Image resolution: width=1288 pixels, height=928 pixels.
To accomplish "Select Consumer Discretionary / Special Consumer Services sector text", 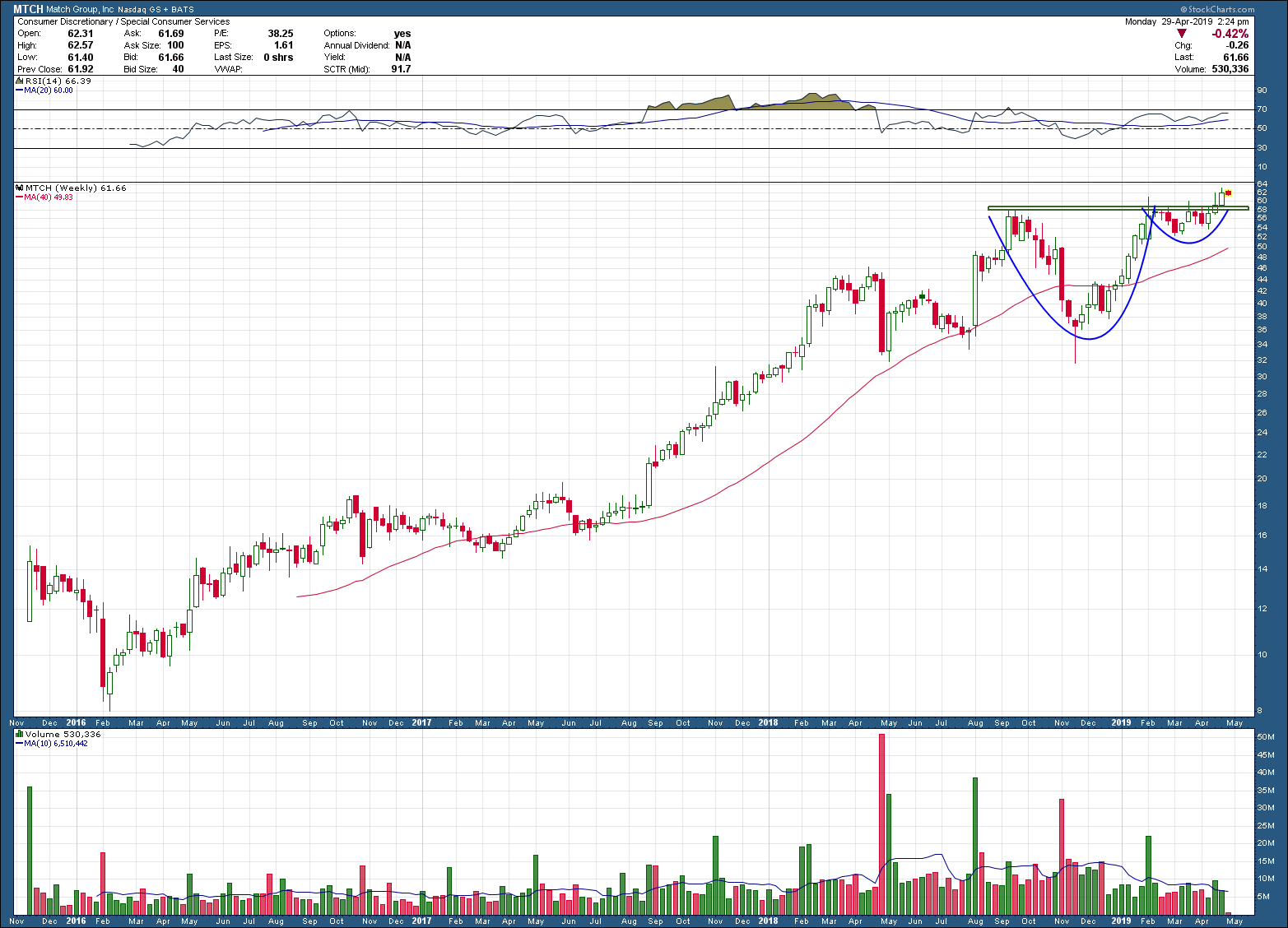I will click(x=123, y=22).
